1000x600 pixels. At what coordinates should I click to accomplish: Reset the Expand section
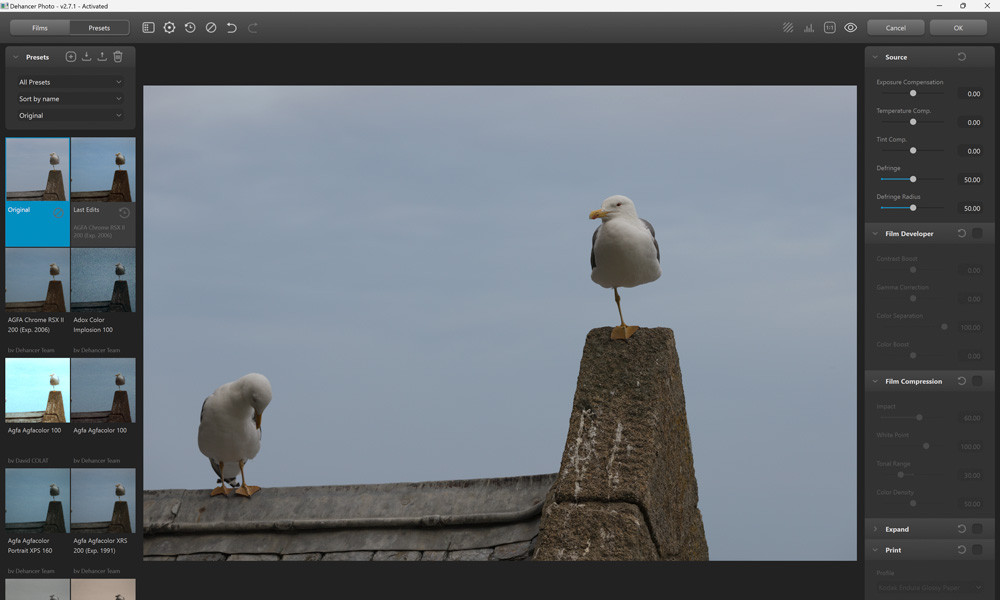coord(962,529)
